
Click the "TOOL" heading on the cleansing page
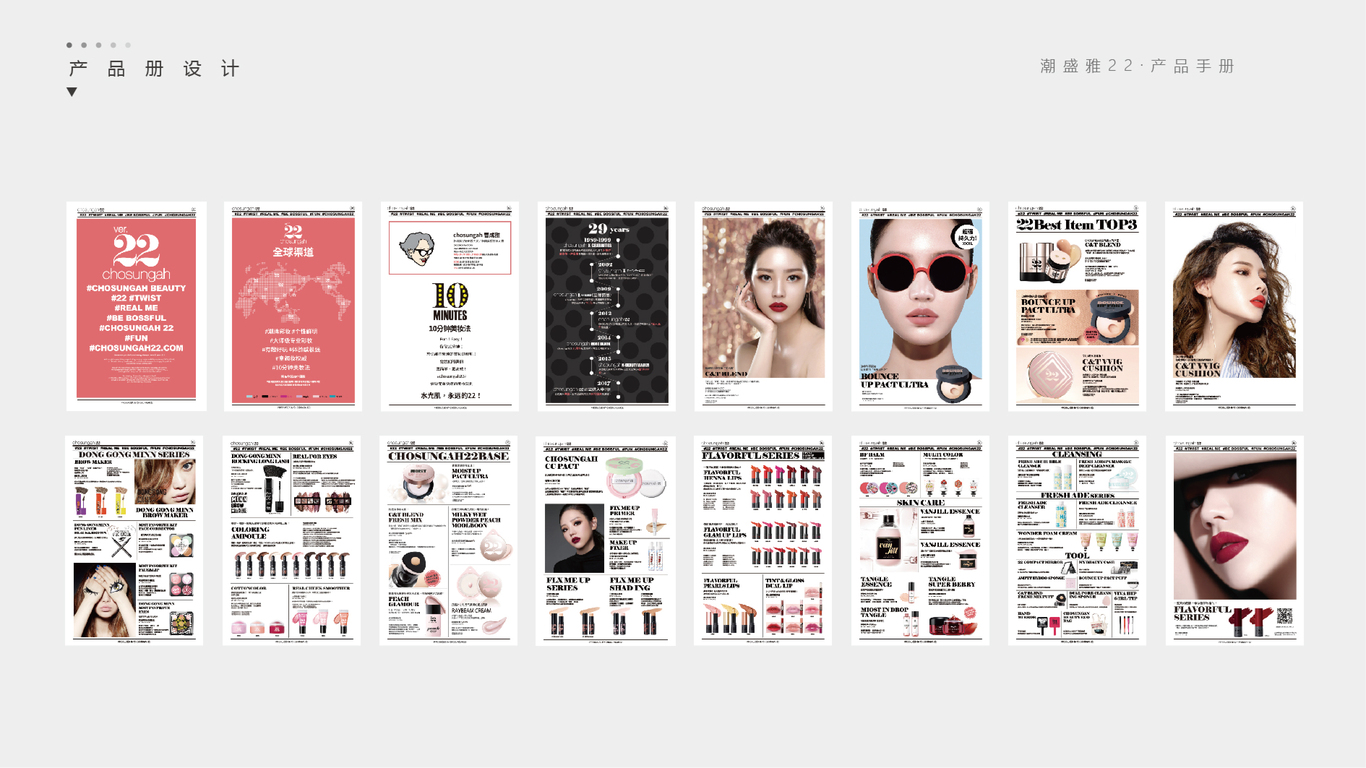point(1077,555)
